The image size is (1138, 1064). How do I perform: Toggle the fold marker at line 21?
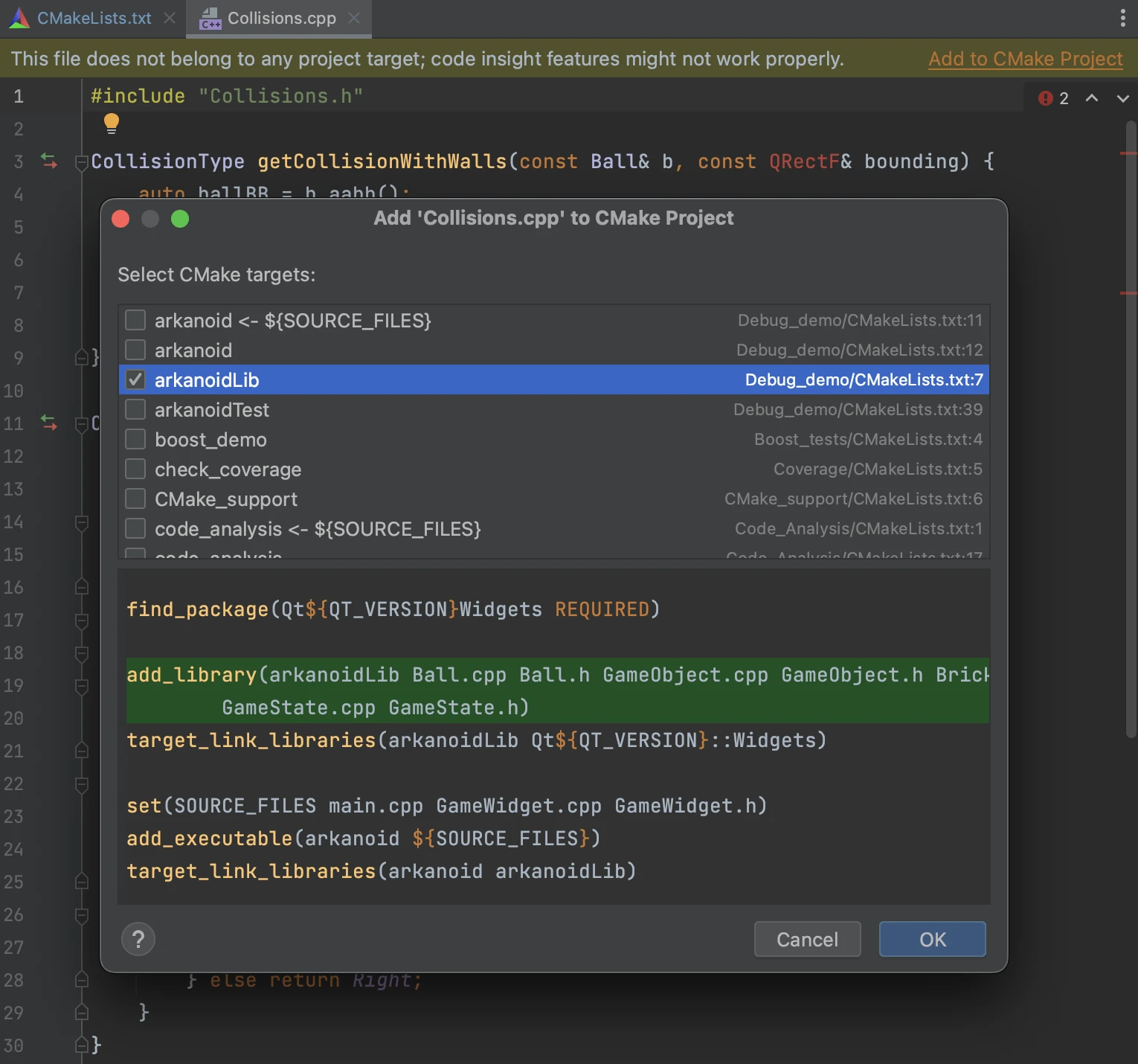82,751
